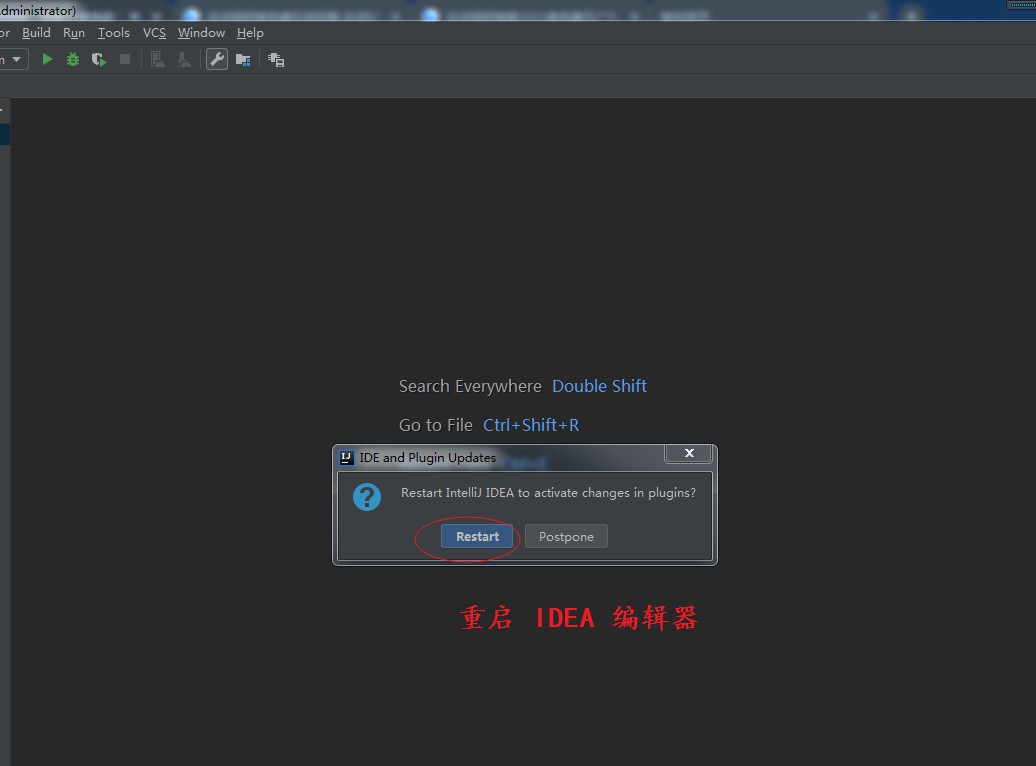Click the Double Shift shortcut hint
The image size is (1036, 766).
(x=599, y=386)
